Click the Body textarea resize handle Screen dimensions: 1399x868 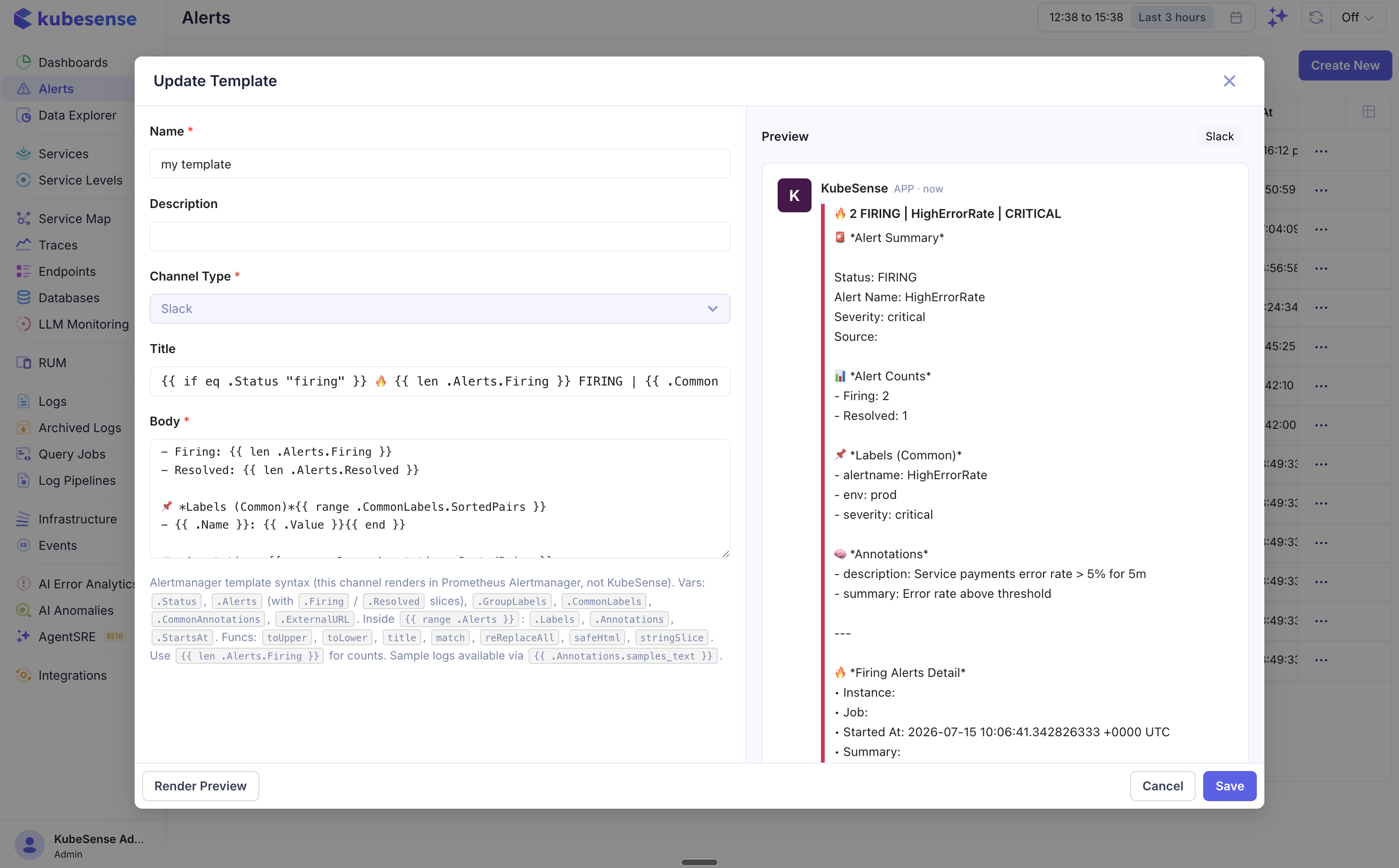coord(725,554)
